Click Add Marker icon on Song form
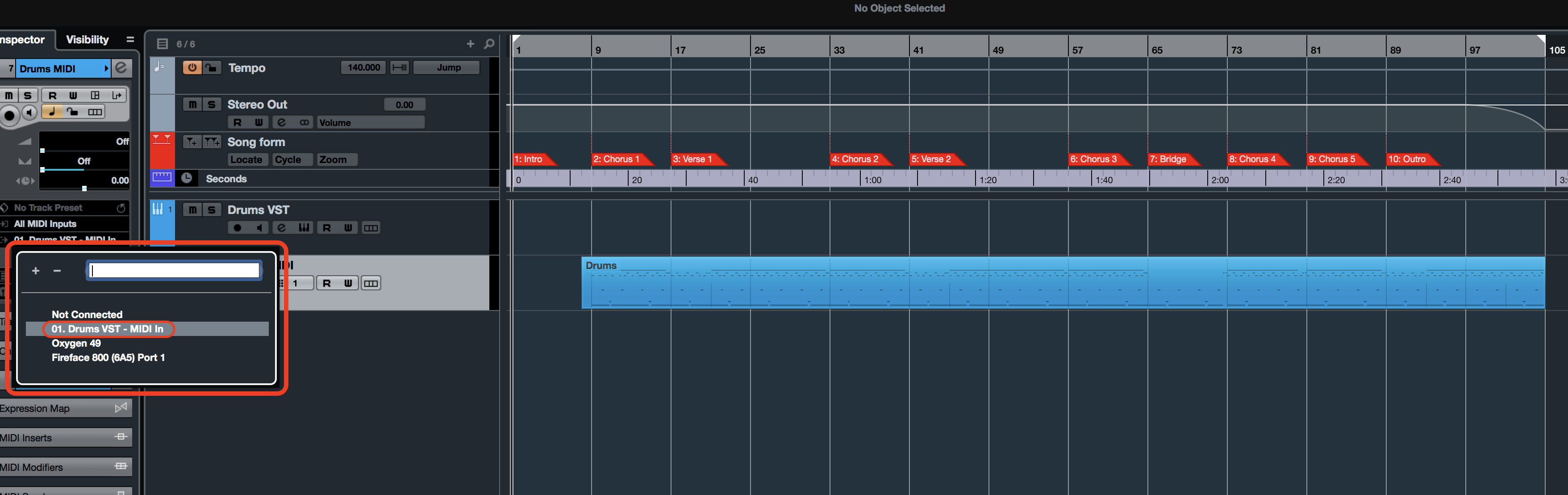1568x495 pixels. coord(191,142)
